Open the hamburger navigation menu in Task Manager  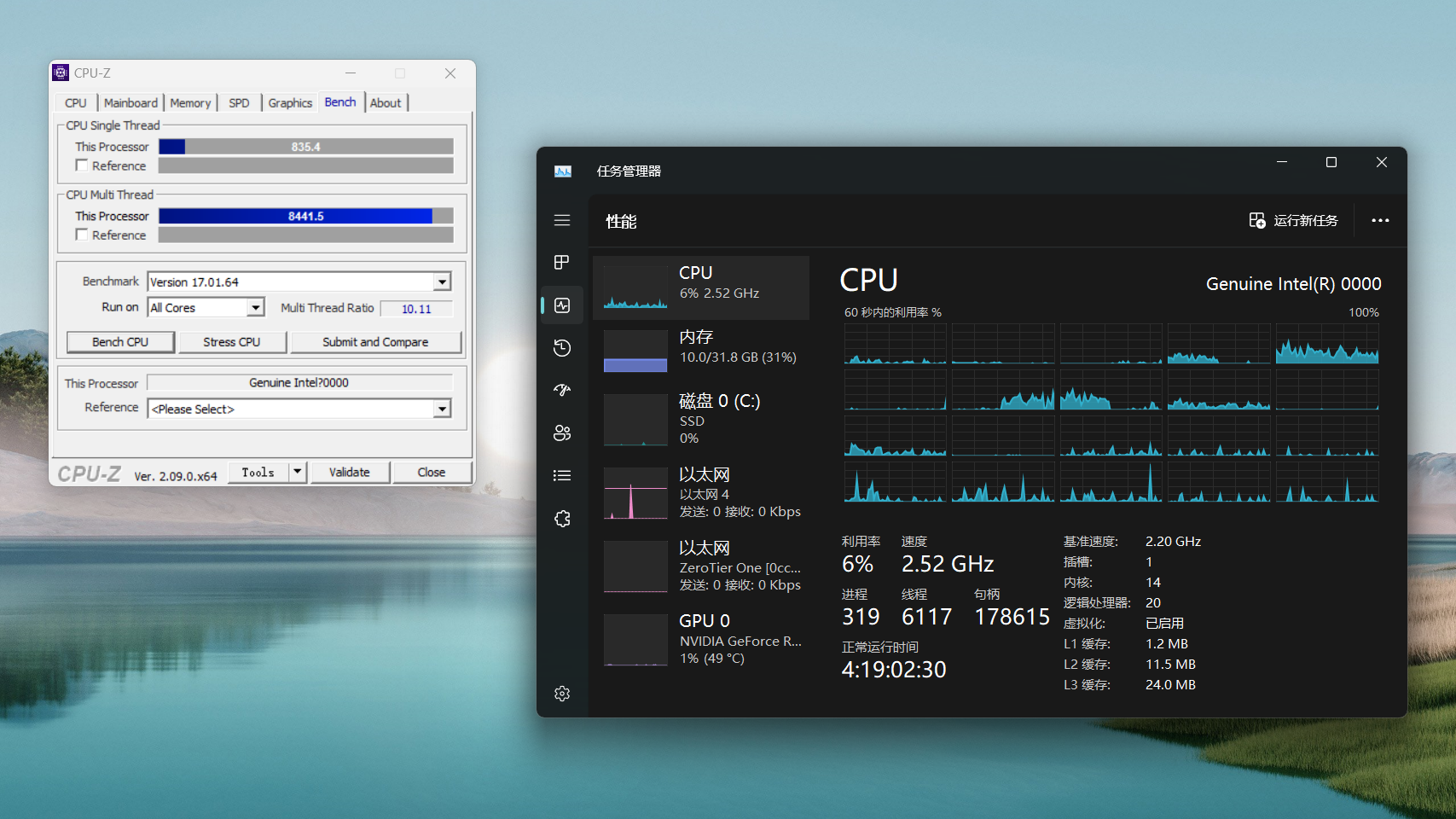pos(561,220)
